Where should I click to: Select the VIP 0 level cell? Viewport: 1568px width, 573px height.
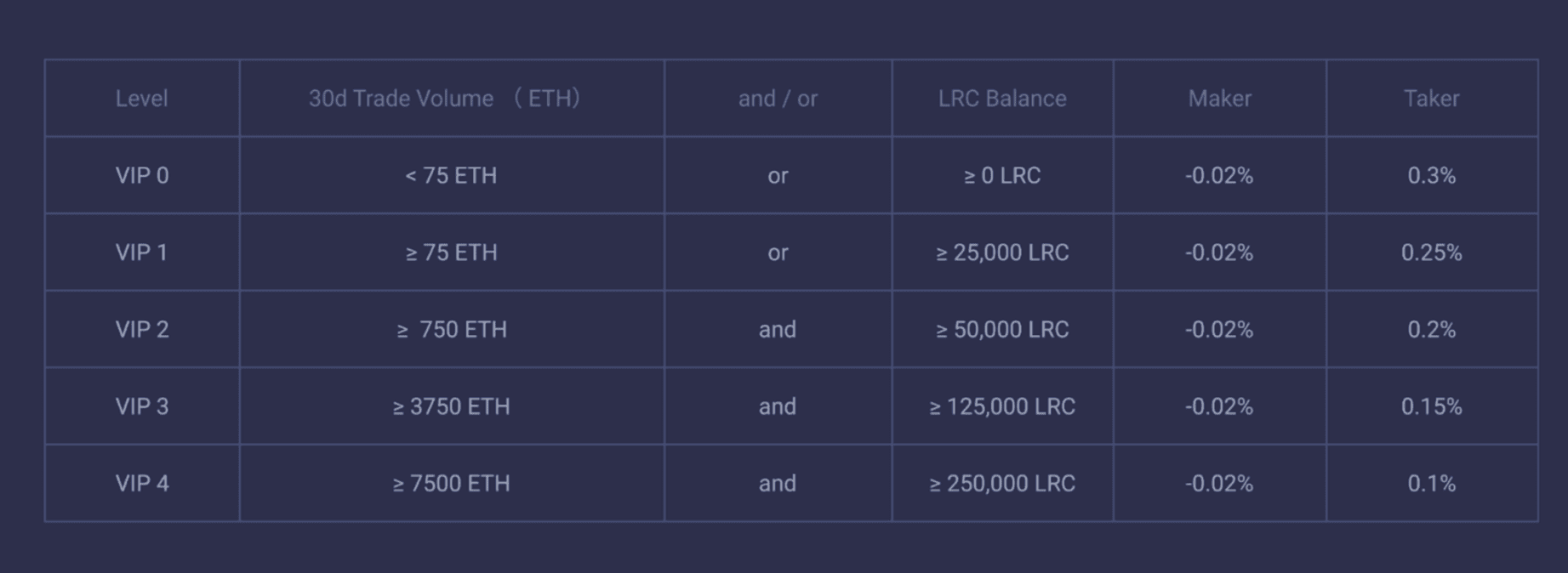click(142, 175)
